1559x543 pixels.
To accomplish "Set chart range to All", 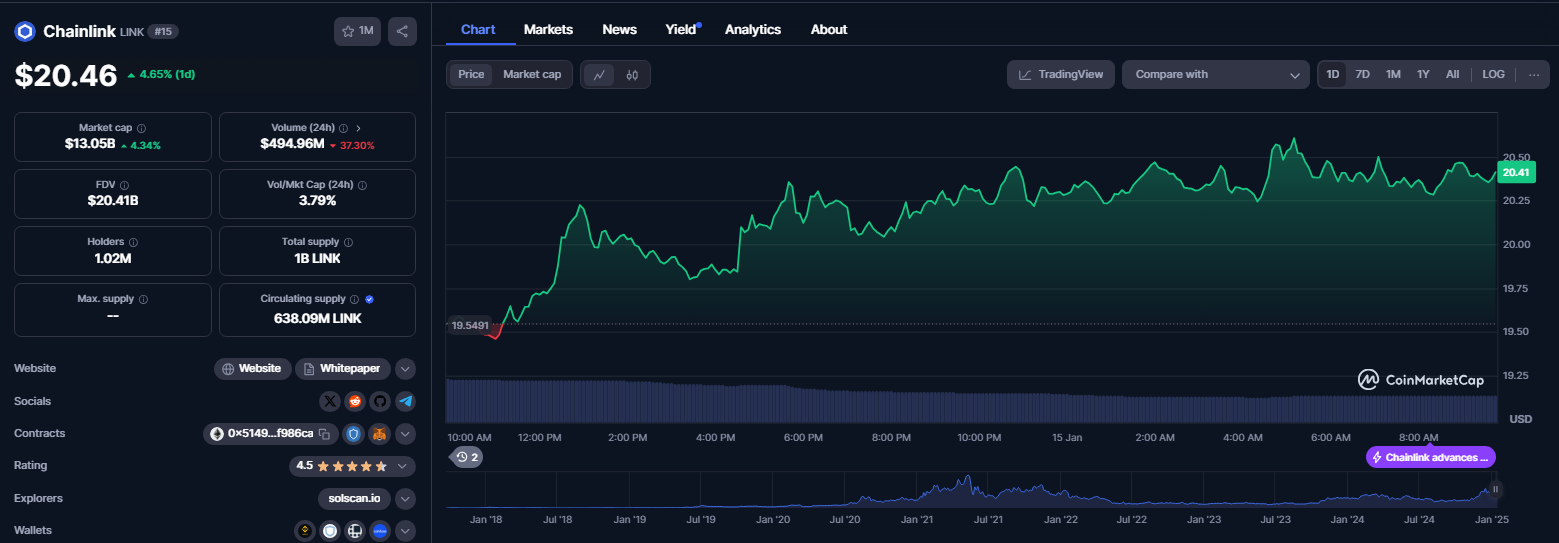I will pyautogui.click(x=1452, y=74).
